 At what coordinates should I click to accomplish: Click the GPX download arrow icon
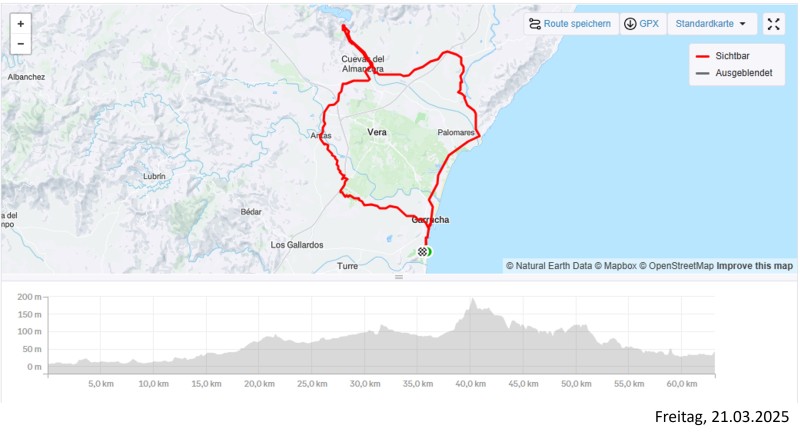tap(630, 24)
